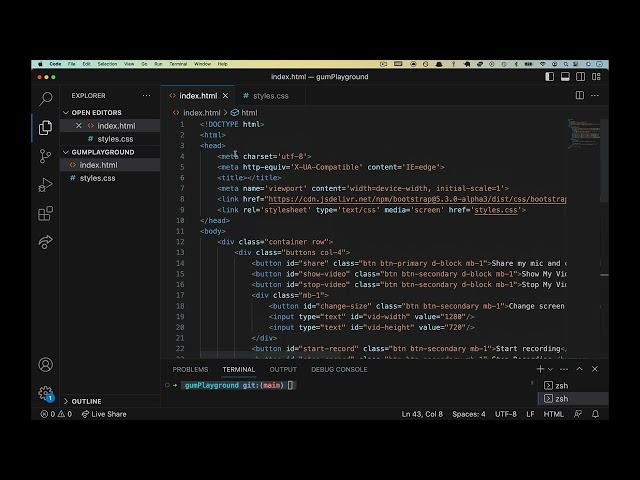
Task: Create a new terminal with plus
Action: (540, 369)
